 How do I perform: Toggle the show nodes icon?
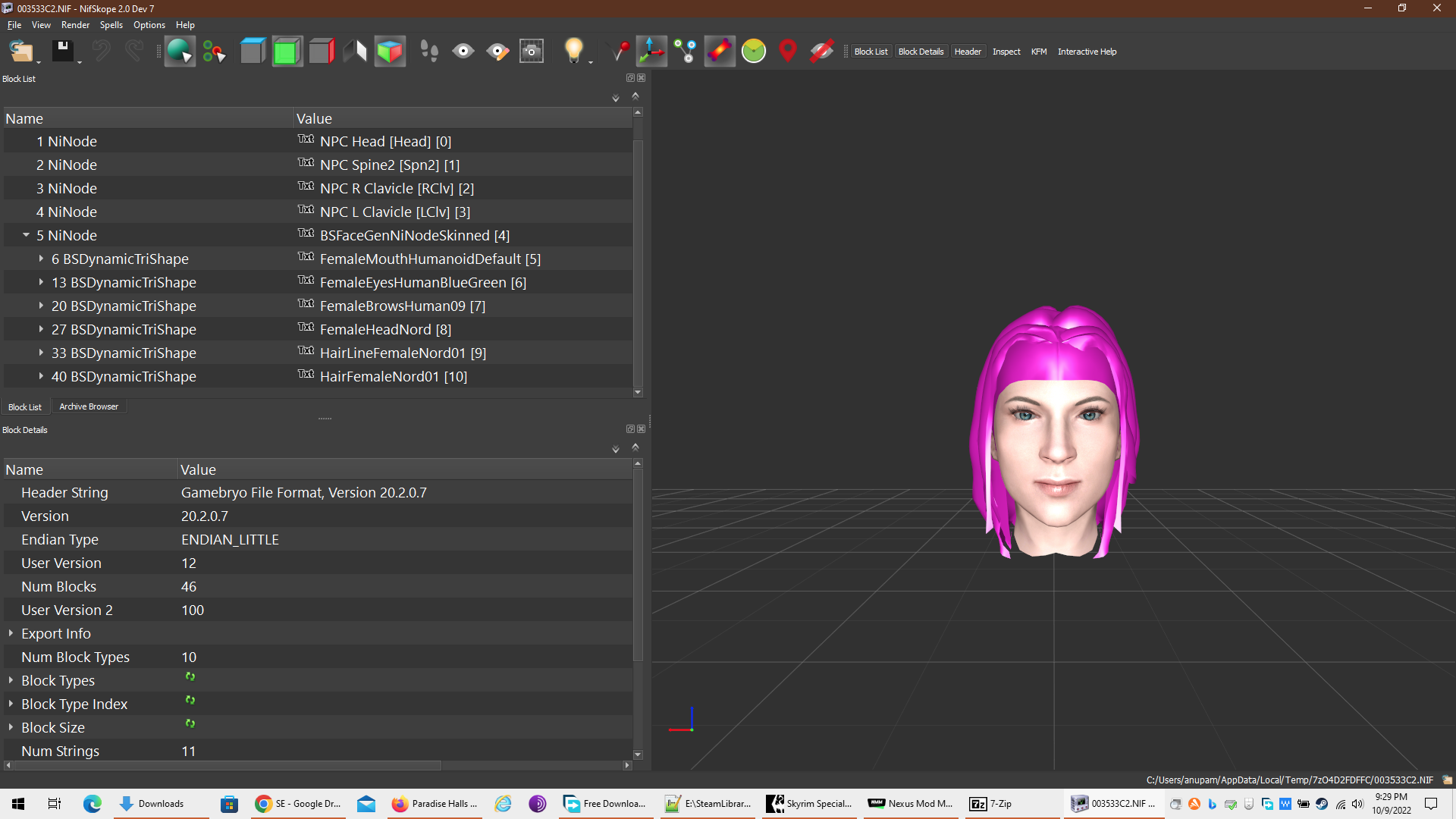point(686,52)
